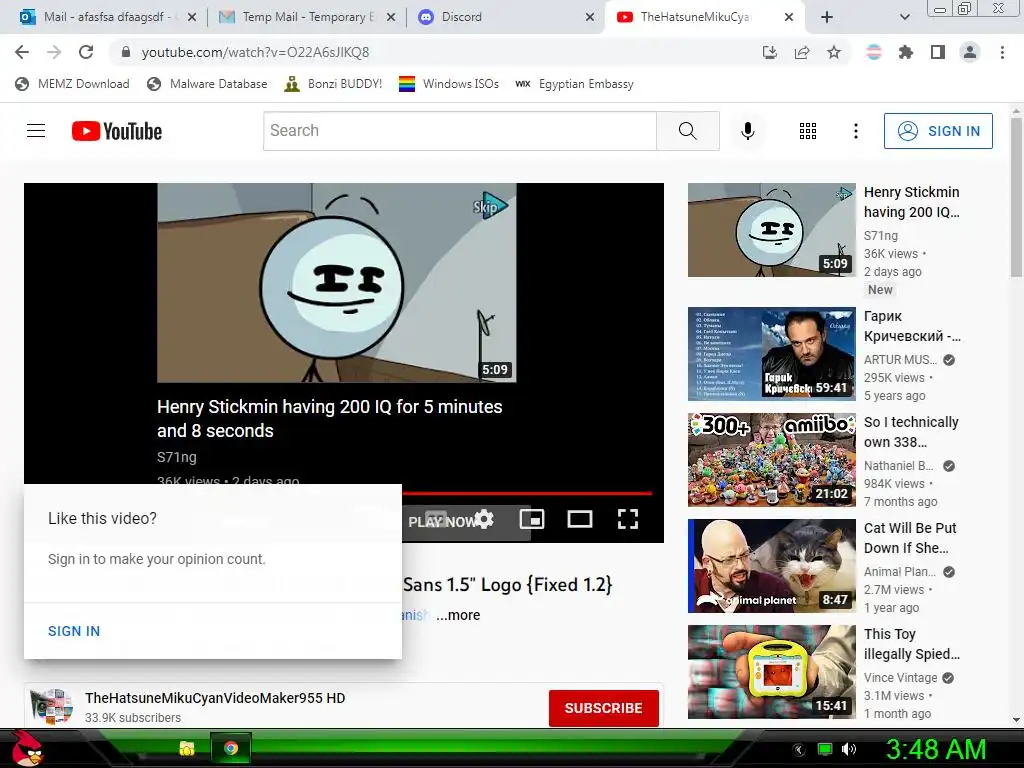Open This Toy illegally Spied thumbnail

point(771,671)
